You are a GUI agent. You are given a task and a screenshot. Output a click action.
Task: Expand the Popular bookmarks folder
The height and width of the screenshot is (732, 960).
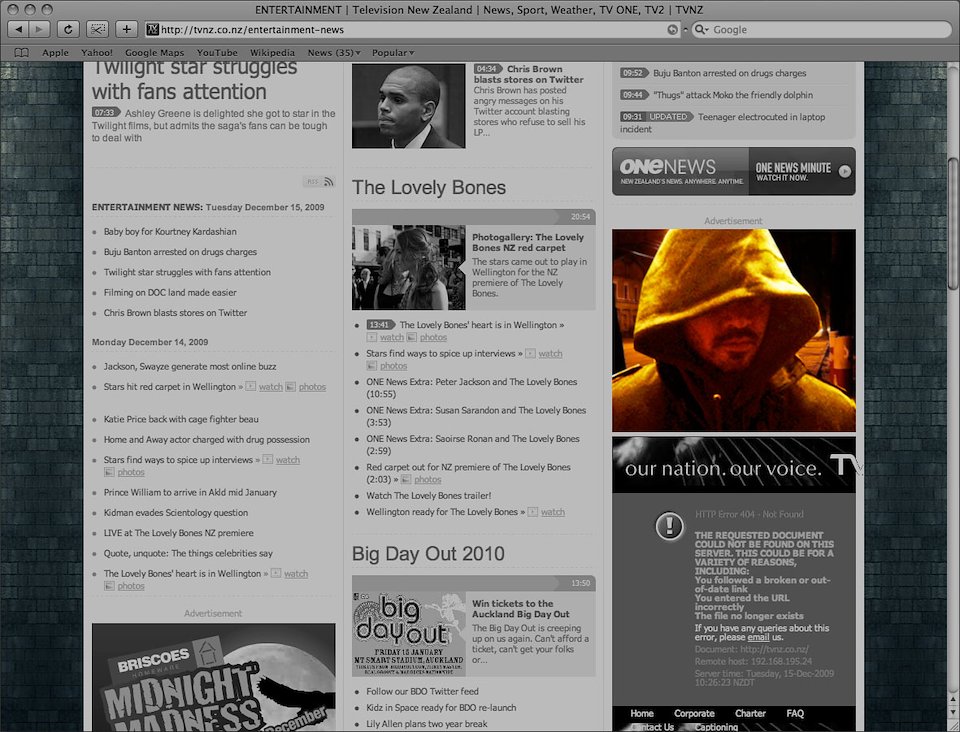click(x=393, y=53)
